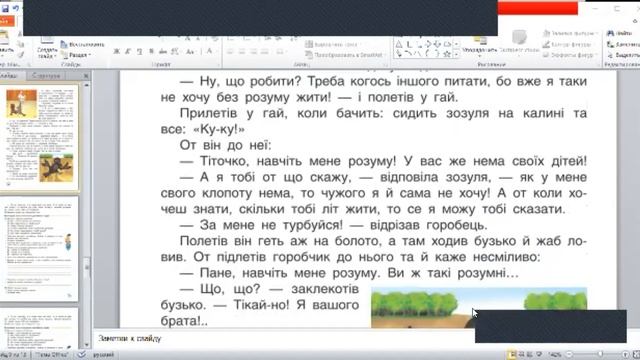640x360 pixels.
Task: Click Преобразовать в SmartArt button
Action: coord(345,55)
